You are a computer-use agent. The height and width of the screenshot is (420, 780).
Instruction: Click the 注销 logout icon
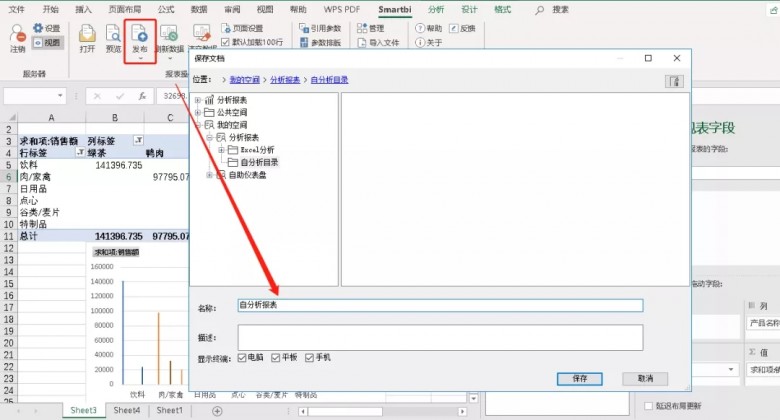pyautogui.click(x=17, y=34)
